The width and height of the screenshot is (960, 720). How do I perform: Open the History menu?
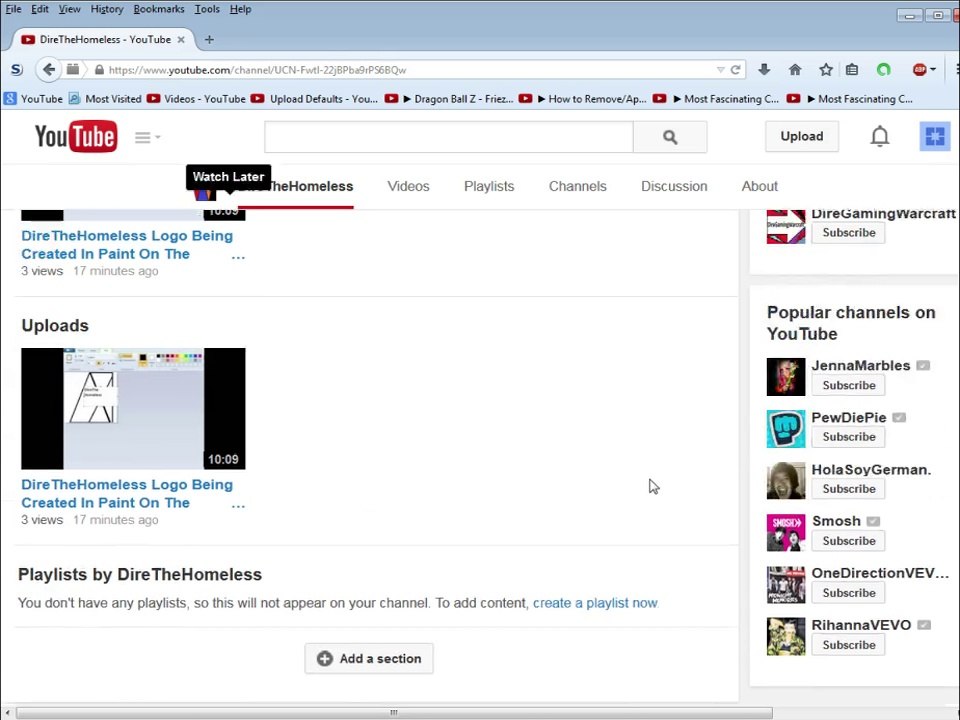[x=107, y=9]
